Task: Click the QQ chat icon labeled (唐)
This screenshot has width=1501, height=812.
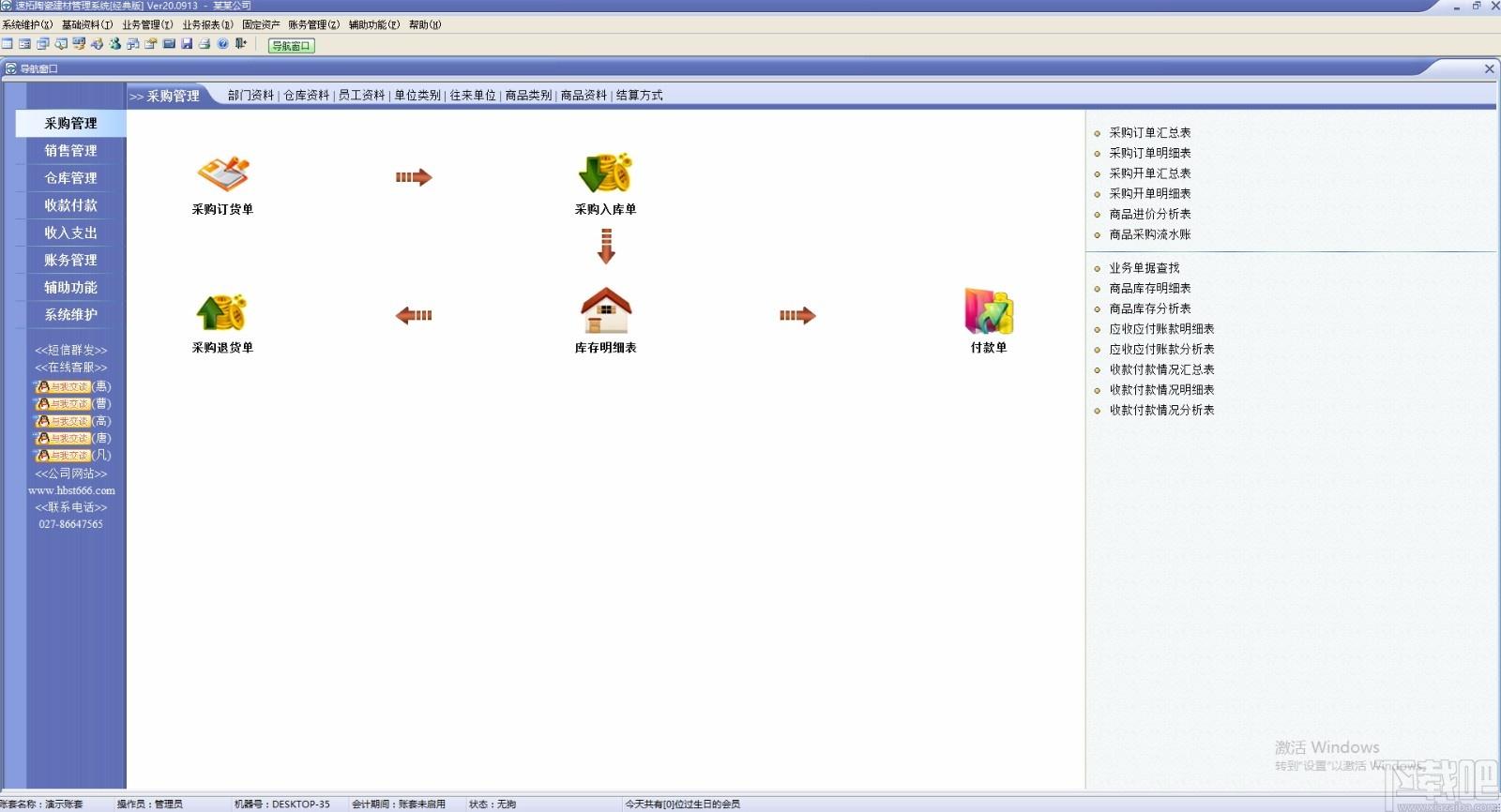Action: (62, 438)
